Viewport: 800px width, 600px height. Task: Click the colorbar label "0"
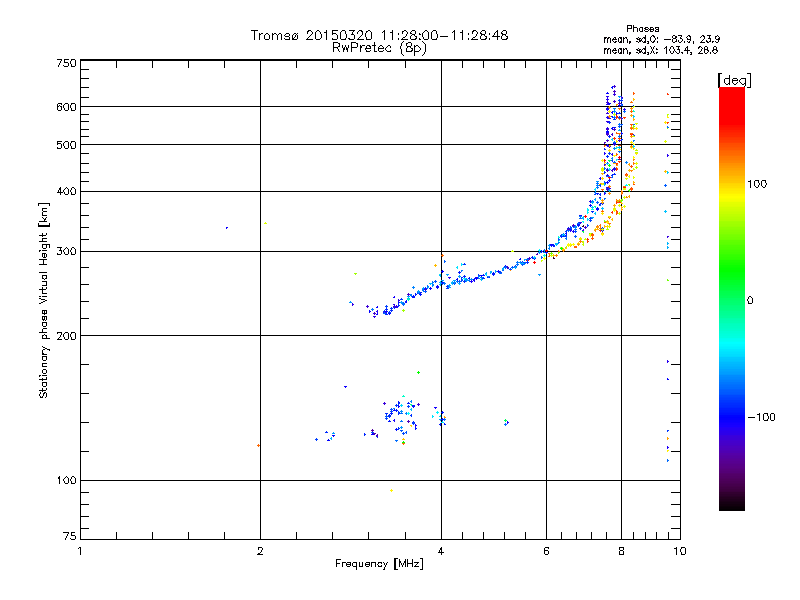750,300
